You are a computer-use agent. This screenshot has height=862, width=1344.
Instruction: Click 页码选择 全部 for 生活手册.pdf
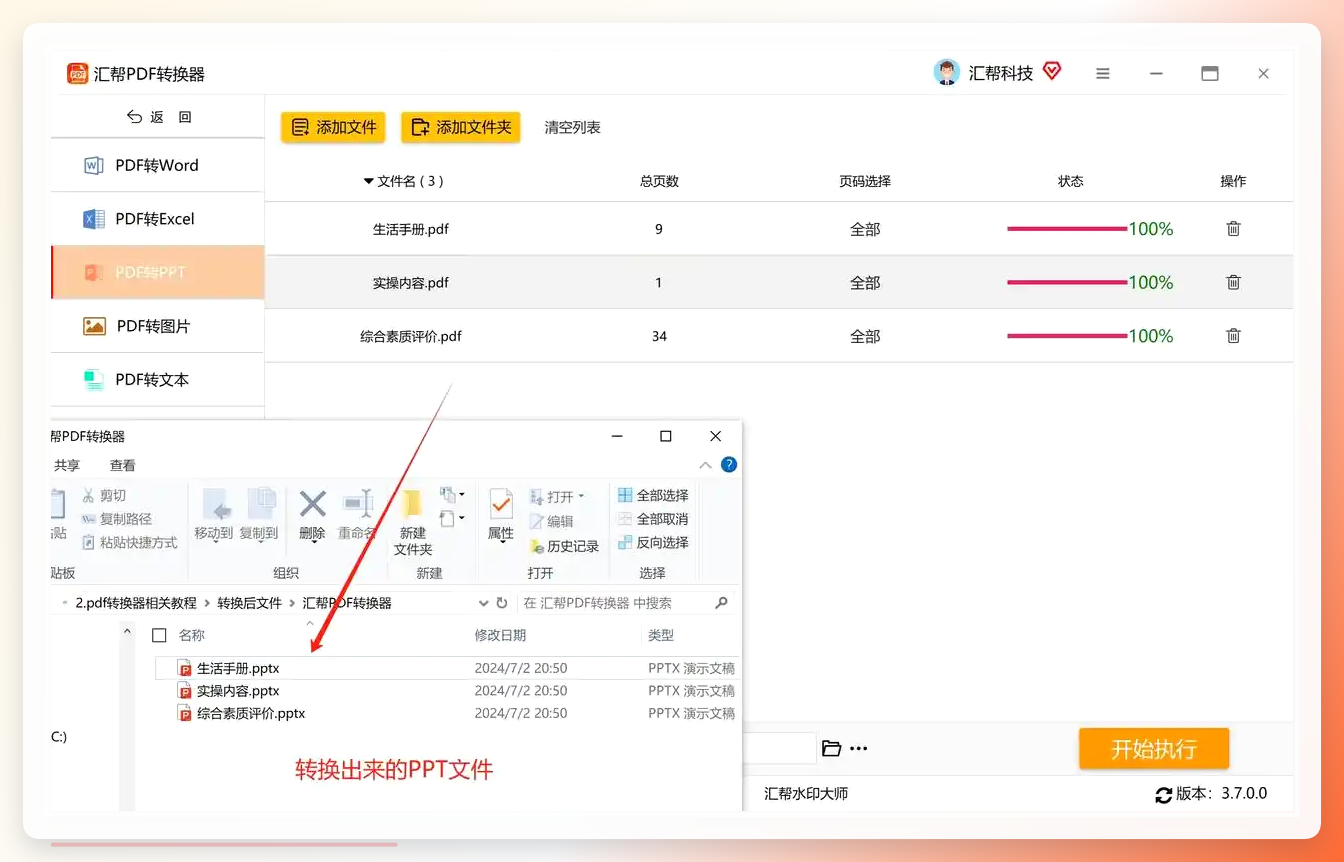click(x=865, y=229)
